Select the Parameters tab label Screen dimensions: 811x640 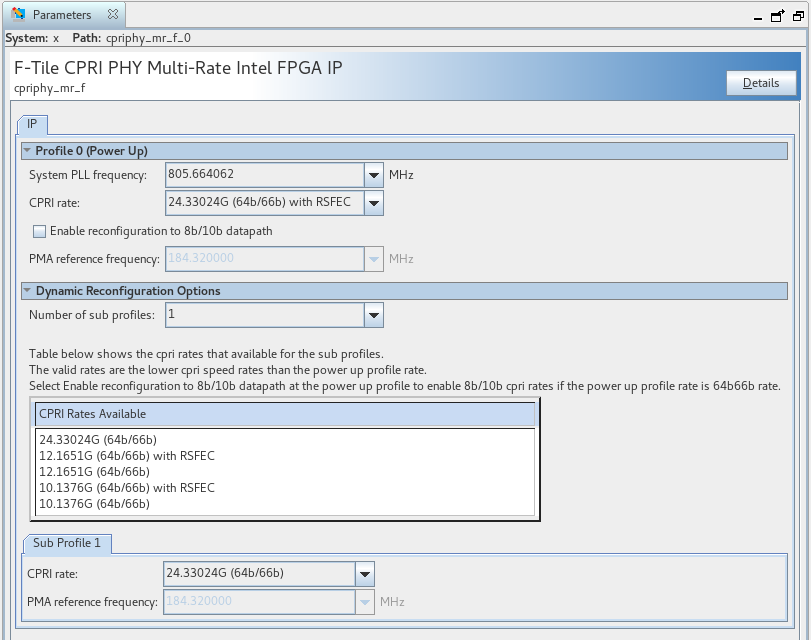click(62, 14)
